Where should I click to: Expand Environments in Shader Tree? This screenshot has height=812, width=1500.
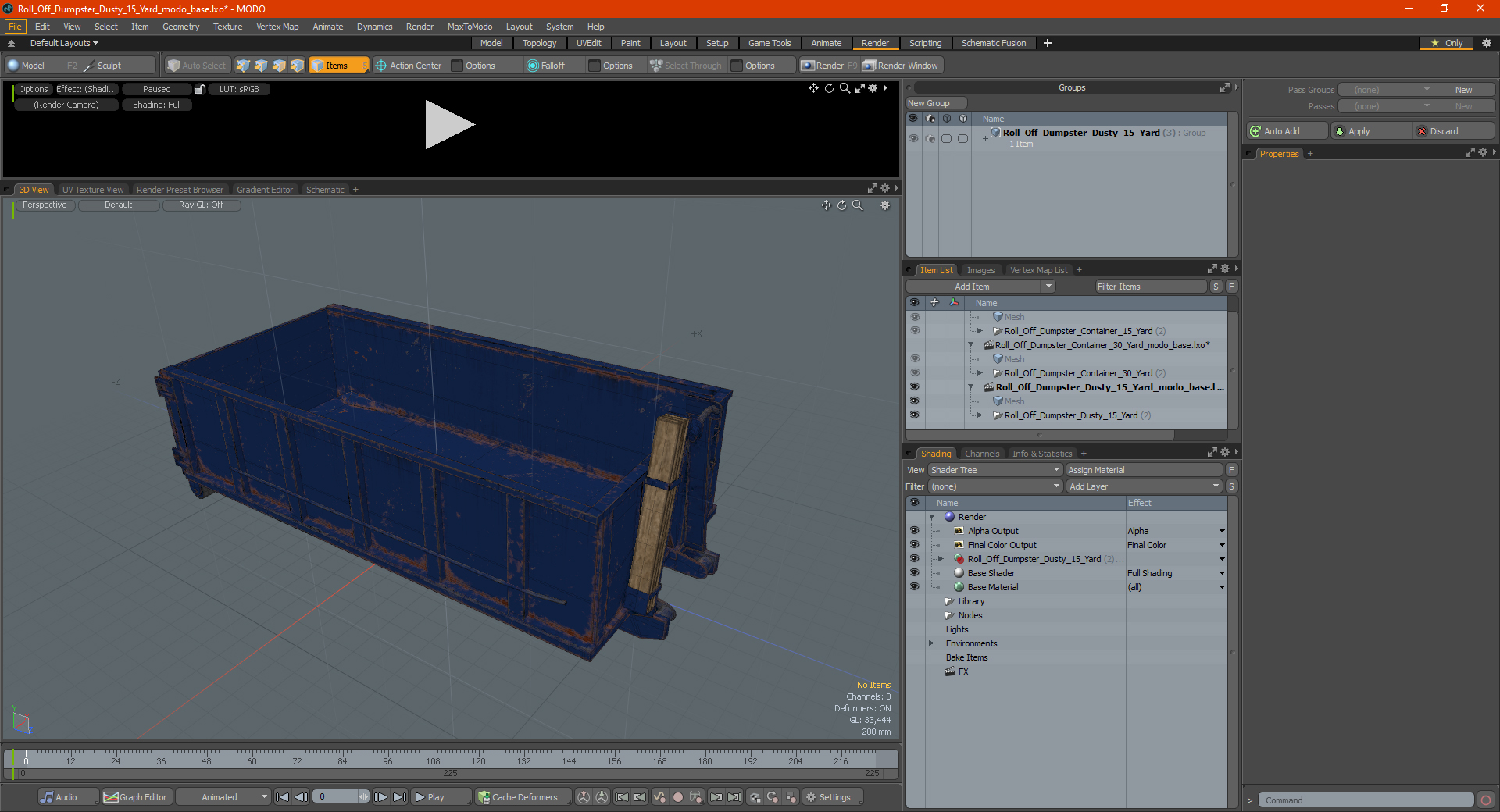931,643
